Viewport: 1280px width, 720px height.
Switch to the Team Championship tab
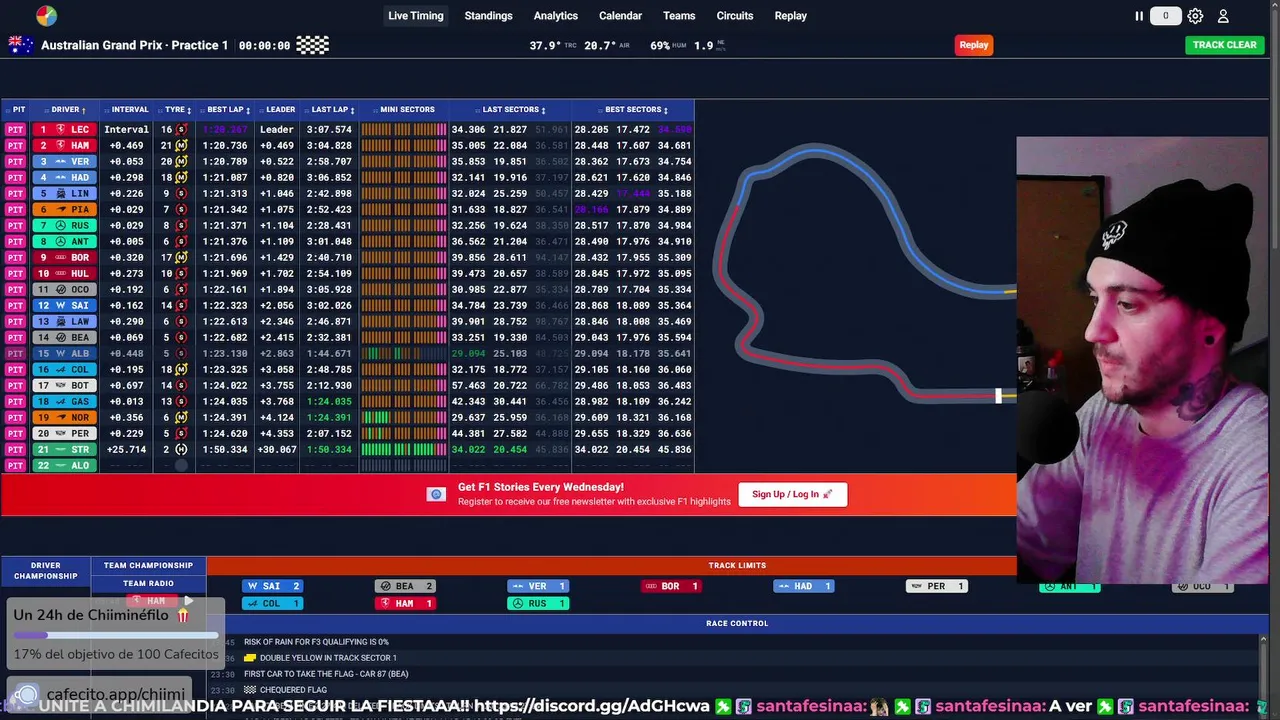(x=148, y=566)
